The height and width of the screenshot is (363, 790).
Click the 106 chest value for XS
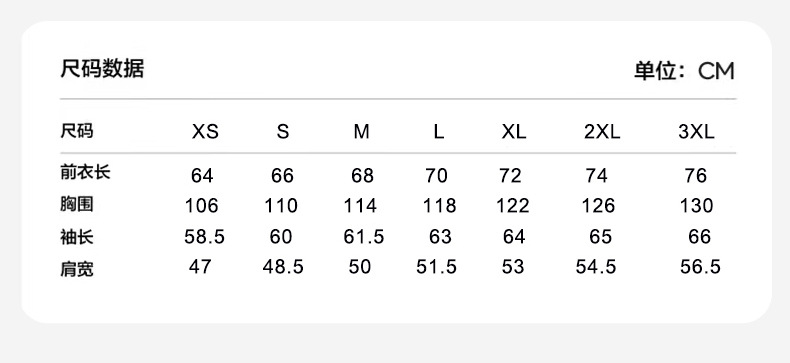pos(202,206)
